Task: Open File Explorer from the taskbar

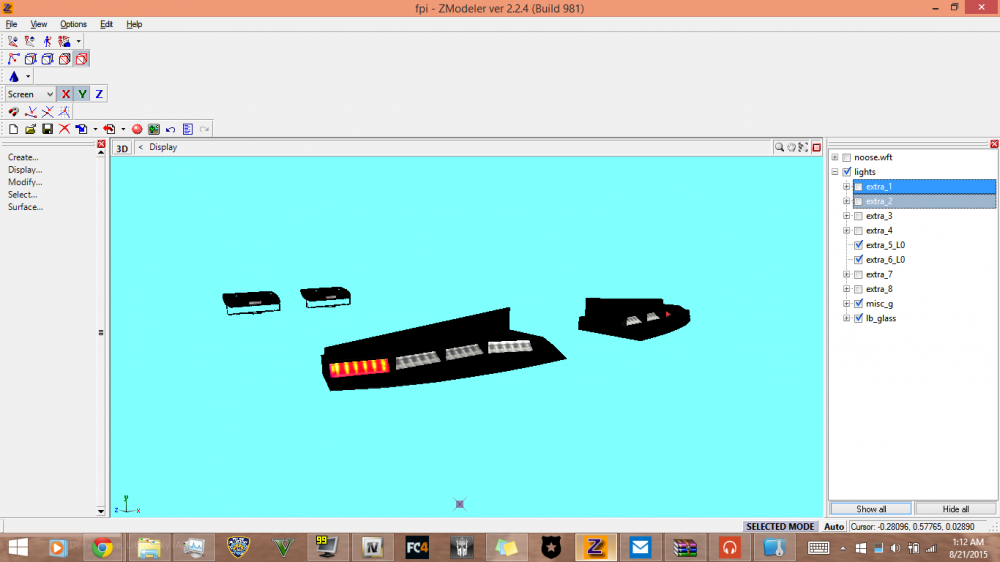Action: (x=149, y=547)
